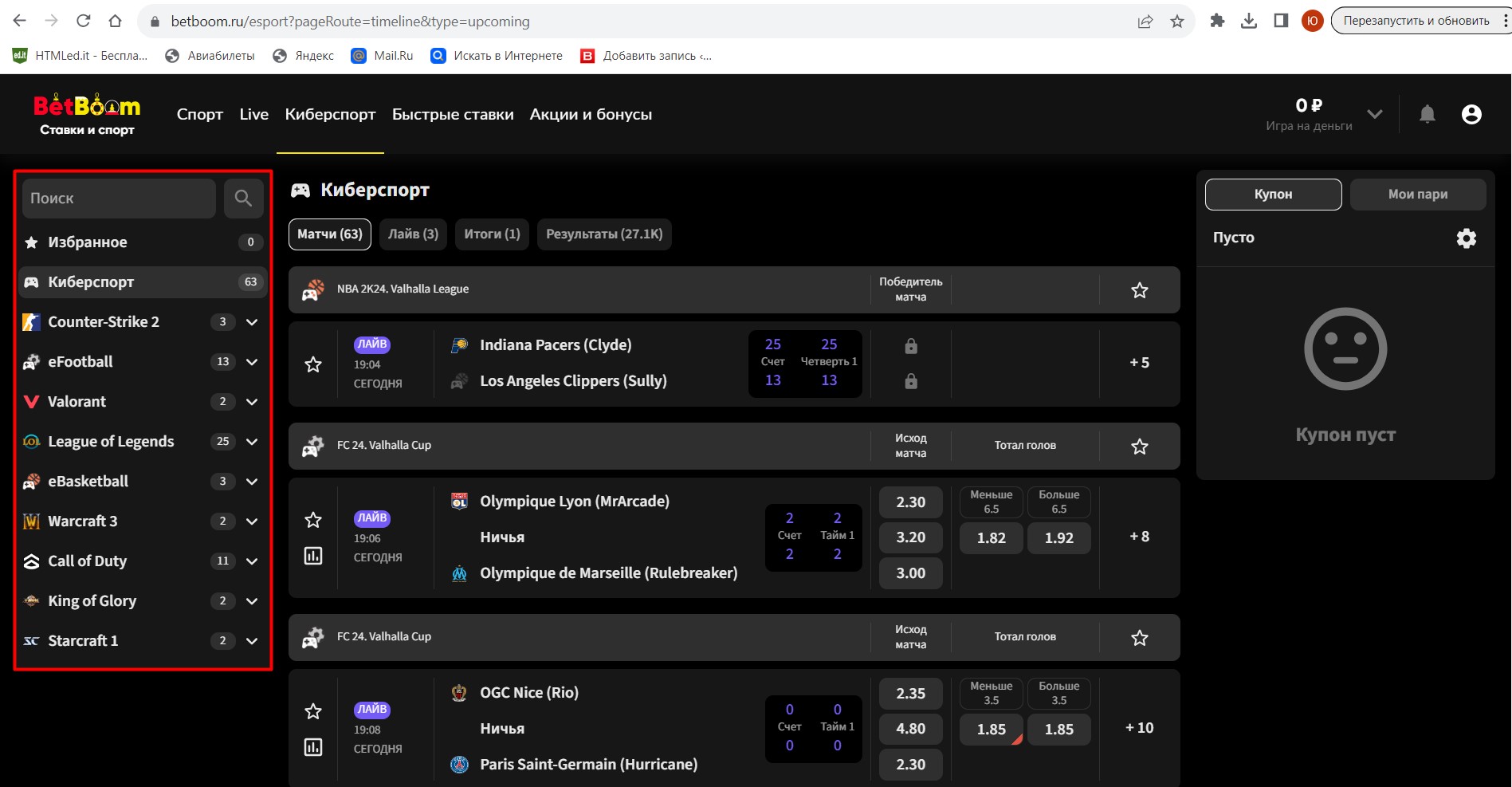
Task: Expand the Counter-Strike 2 category
Action: [x=252, y=322]
